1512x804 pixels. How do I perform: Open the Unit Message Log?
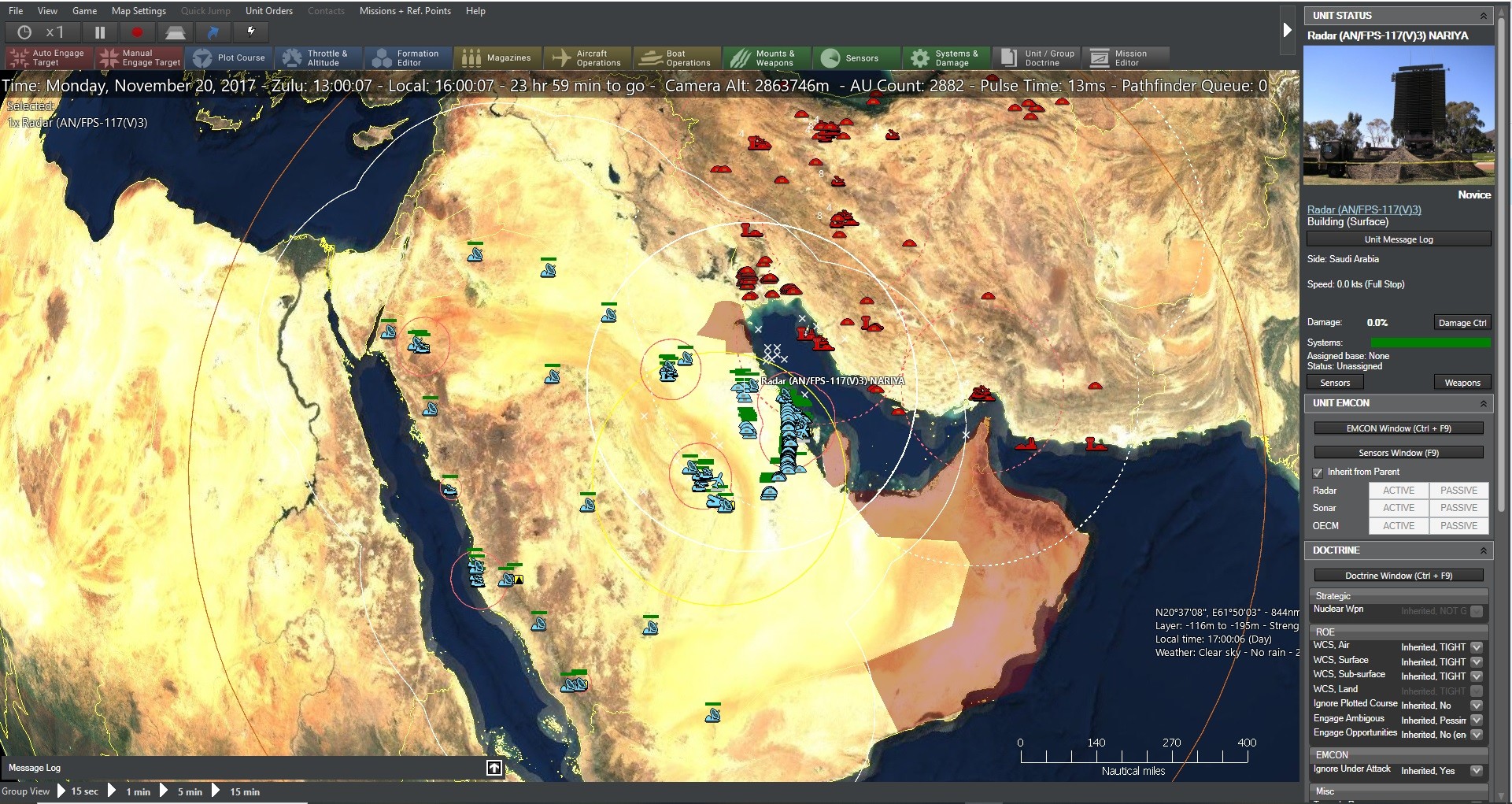pyautogui.click(x=1398, y=239)
